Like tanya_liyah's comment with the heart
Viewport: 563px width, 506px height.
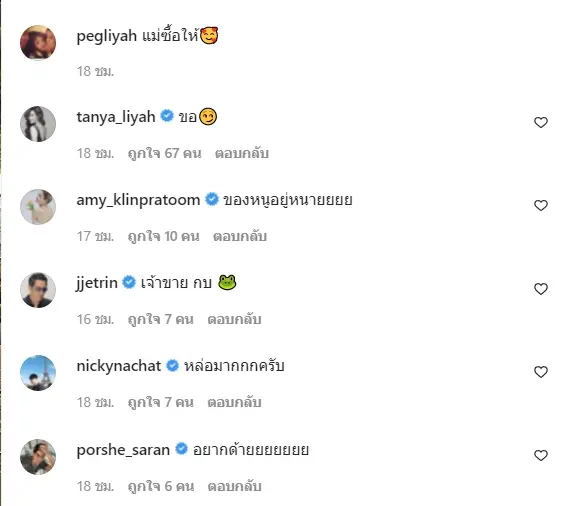541,122
